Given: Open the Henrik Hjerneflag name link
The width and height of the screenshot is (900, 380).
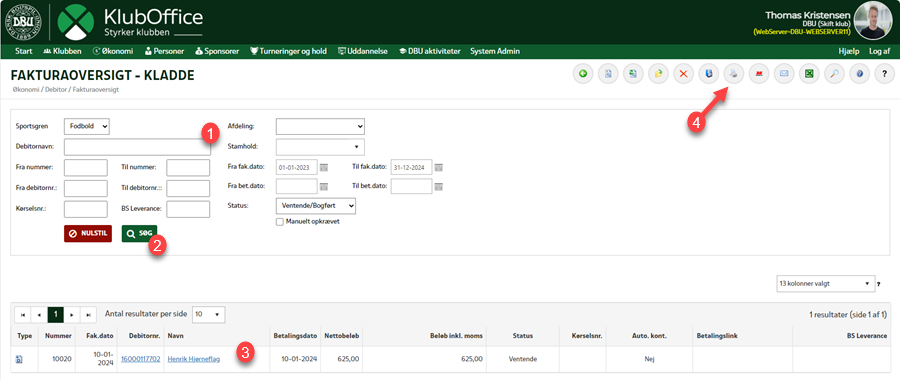Looking at the screenshot, I should tap(193, 359).
